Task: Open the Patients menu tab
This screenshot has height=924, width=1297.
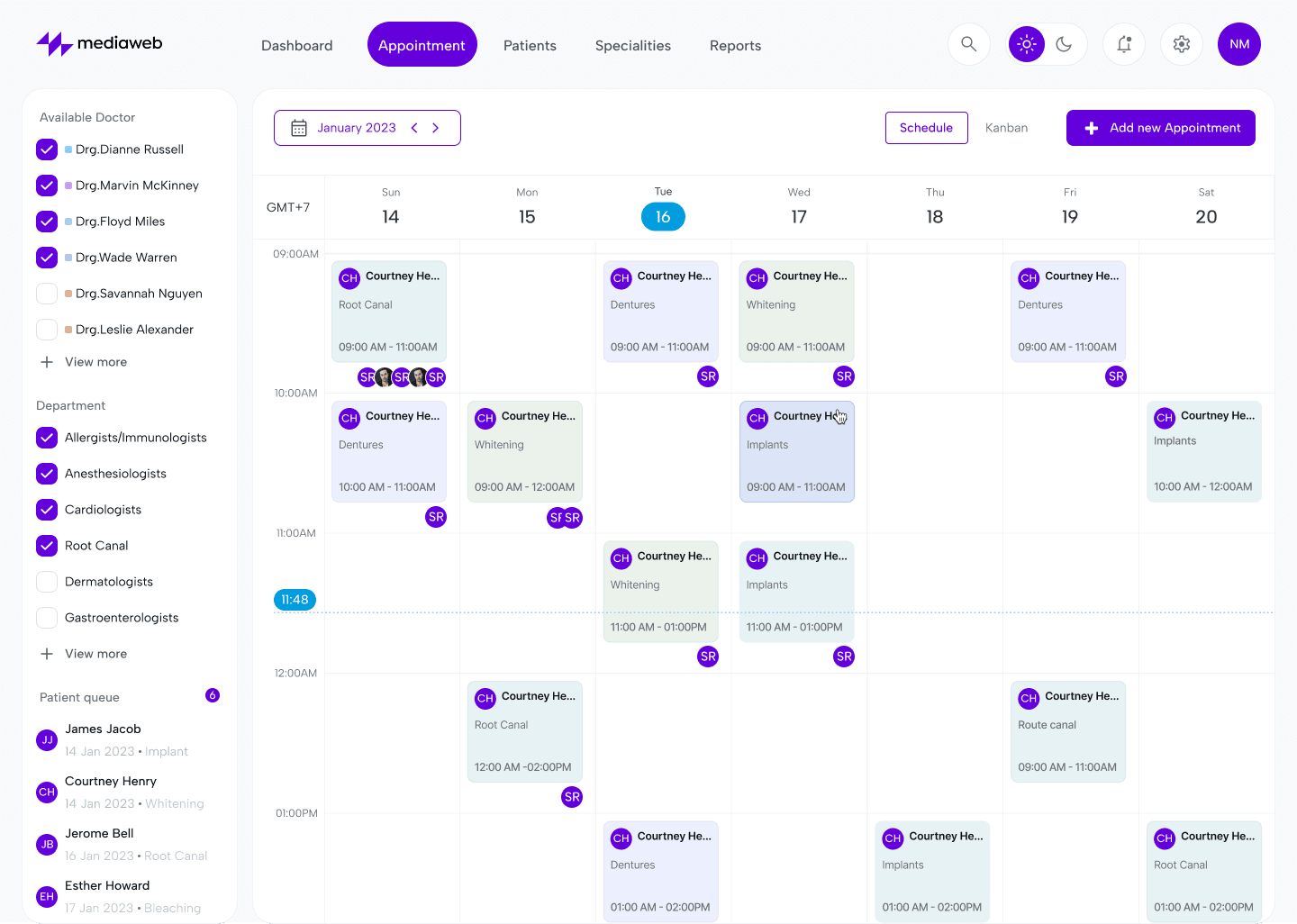Action: [x=530, y=45]
